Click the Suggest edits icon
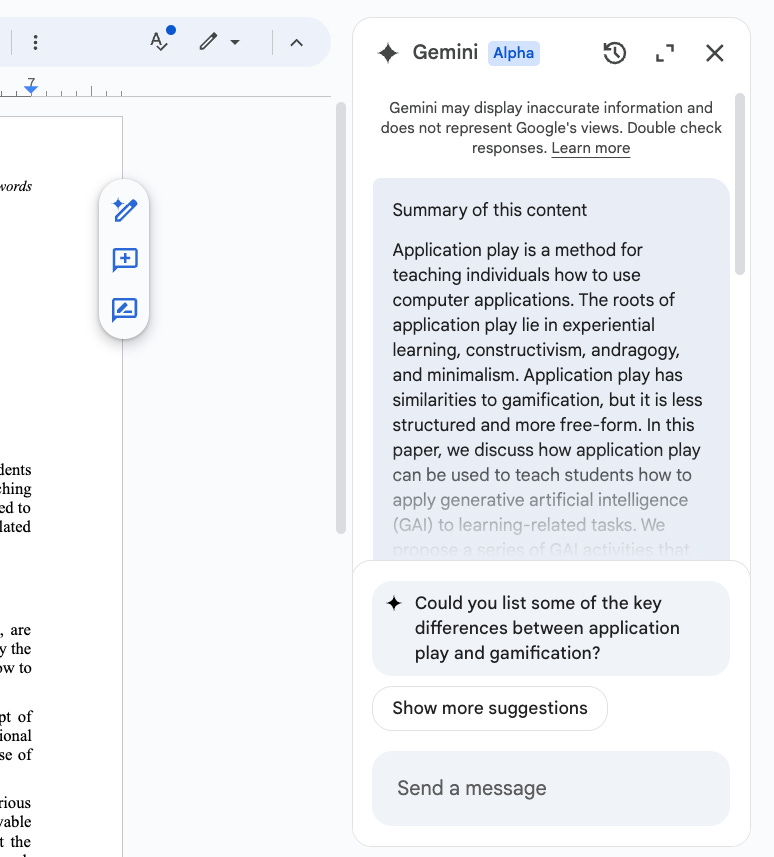The width and height of the screenshot is (774, 857). coord(125,310)
